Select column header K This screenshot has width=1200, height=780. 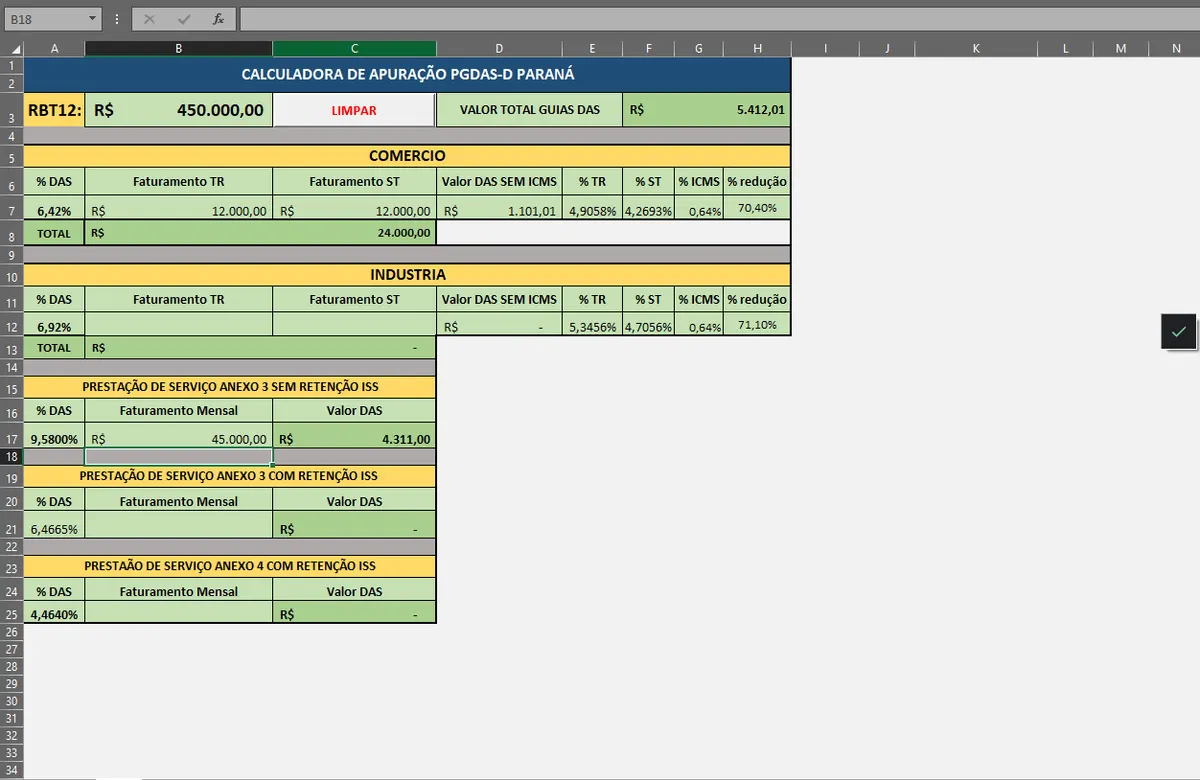click(x=976, y=48)
